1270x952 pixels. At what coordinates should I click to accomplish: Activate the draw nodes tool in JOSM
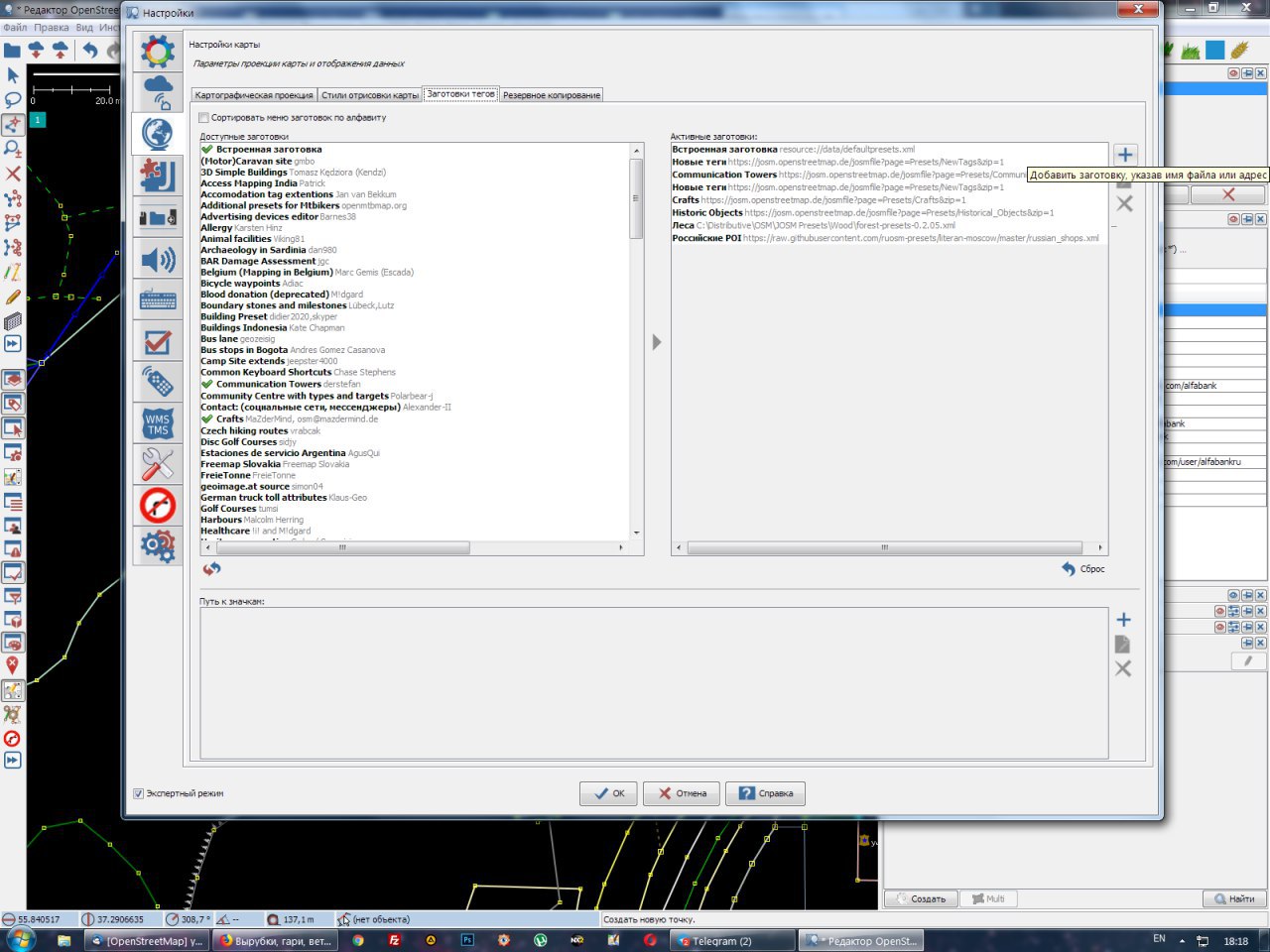tap(13, 125)
